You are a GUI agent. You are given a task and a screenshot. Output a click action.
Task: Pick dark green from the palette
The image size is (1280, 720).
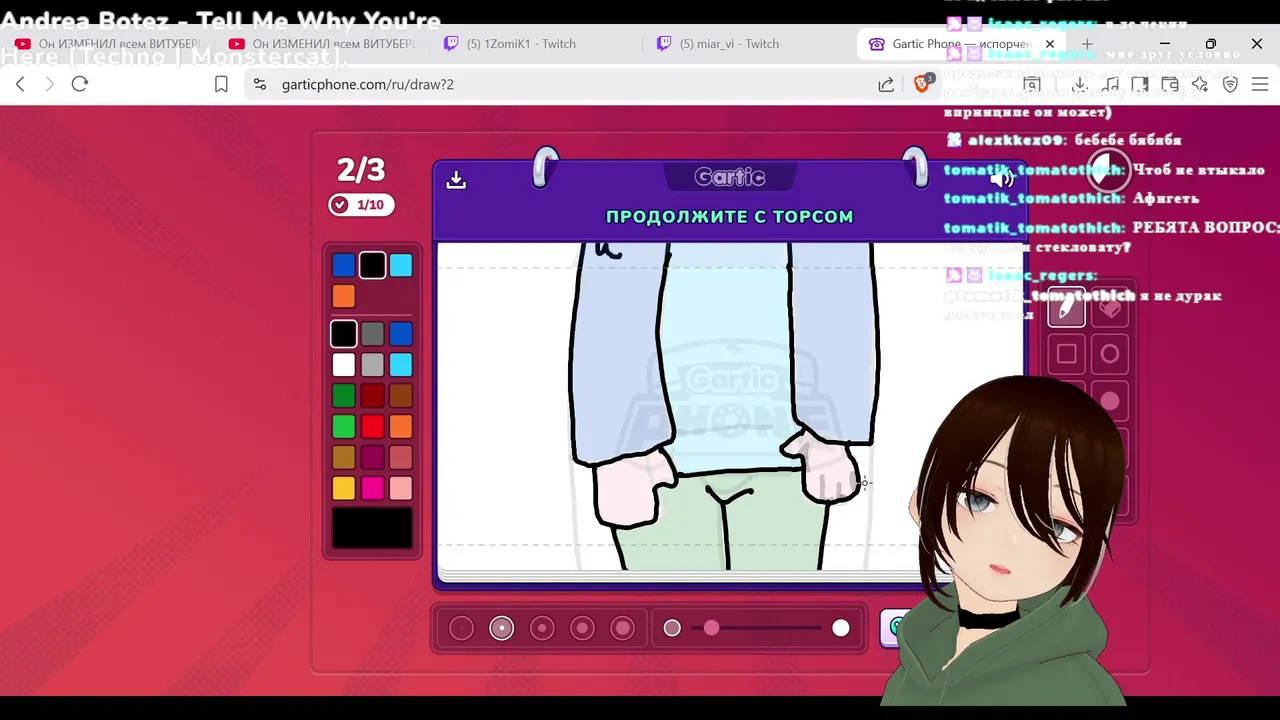(x=343, y=396)
